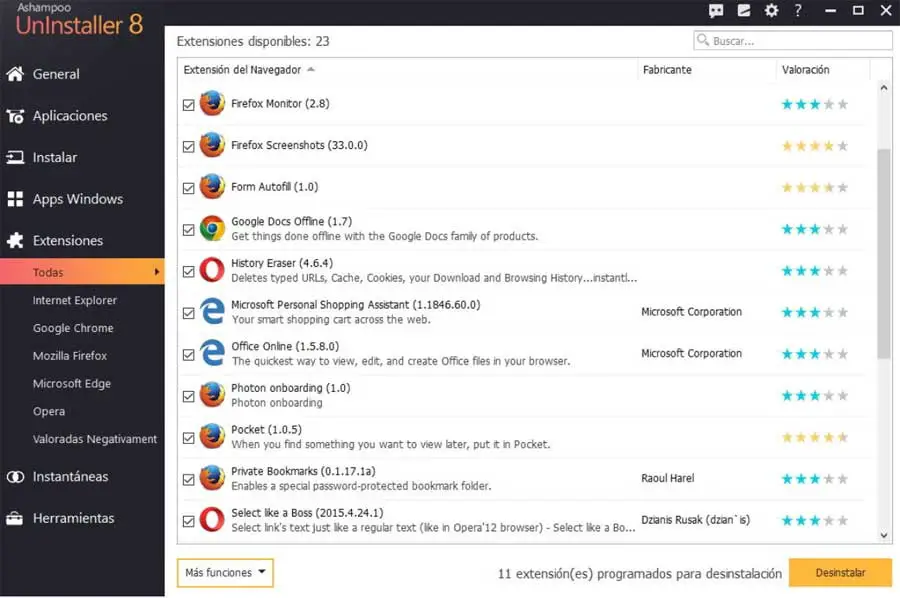The image size is (900, 598).
Task: Uncheck the Firefox Monitor checkbox
Action: [189, 104]
